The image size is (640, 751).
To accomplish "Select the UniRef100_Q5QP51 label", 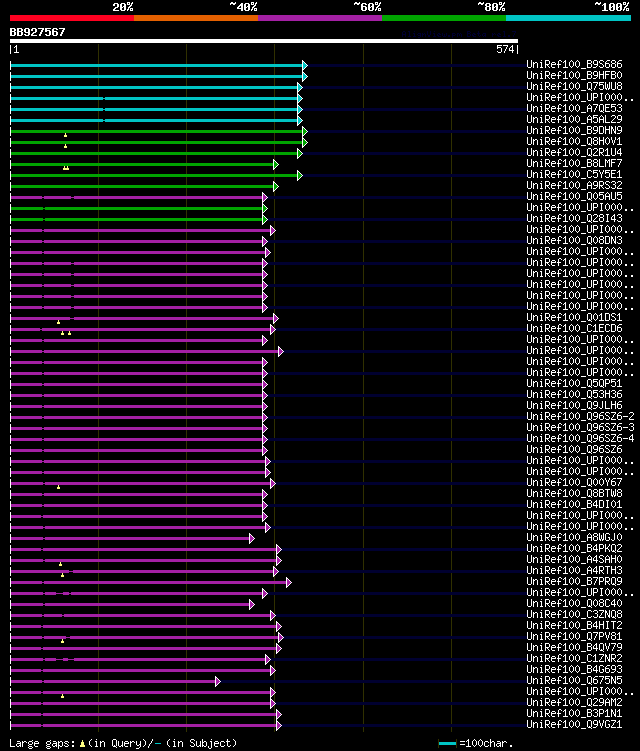I will pos(574,384).
